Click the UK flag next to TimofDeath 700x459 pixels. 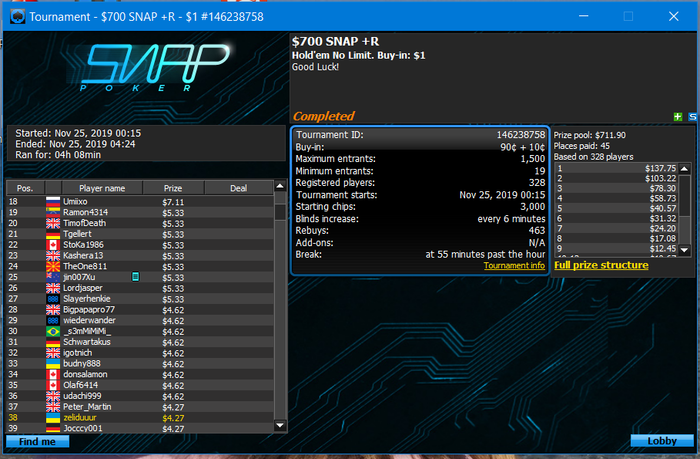(53, 223)
